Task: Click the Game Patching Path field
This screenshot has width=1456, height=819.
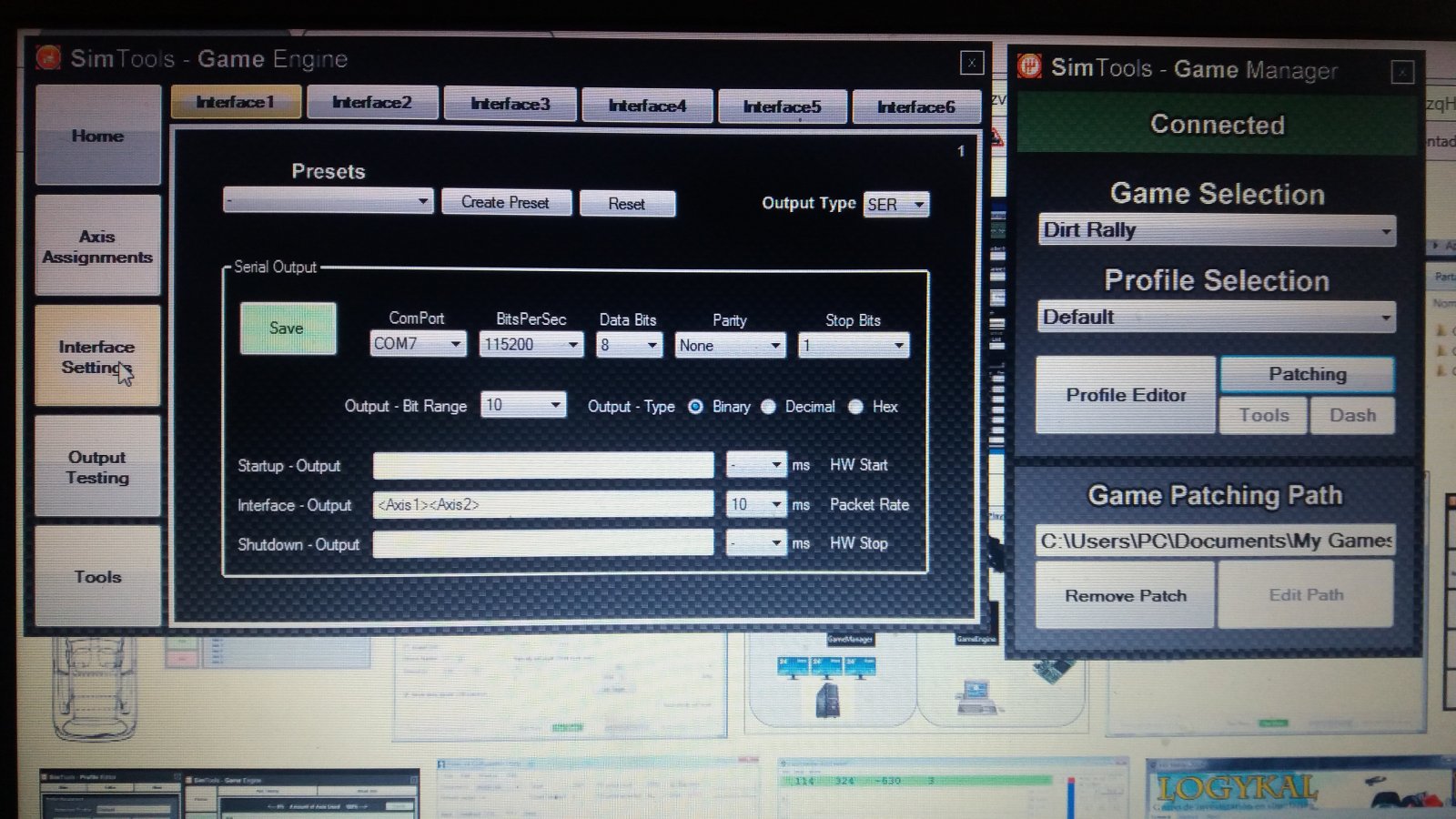Action: point(1216,541)
